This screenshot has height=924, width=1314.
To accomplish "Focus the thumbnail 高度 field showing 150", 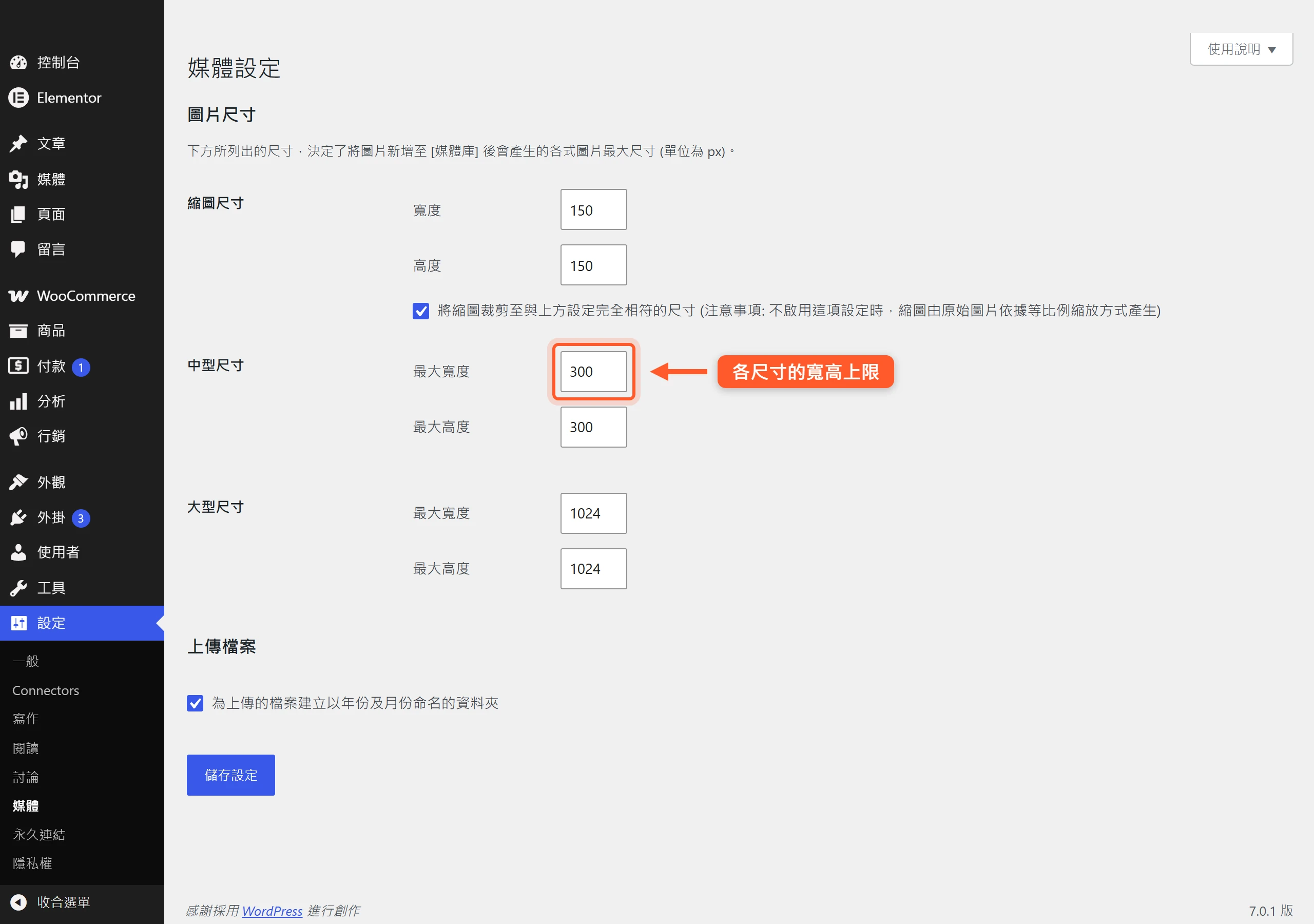I will pos(593,265).
